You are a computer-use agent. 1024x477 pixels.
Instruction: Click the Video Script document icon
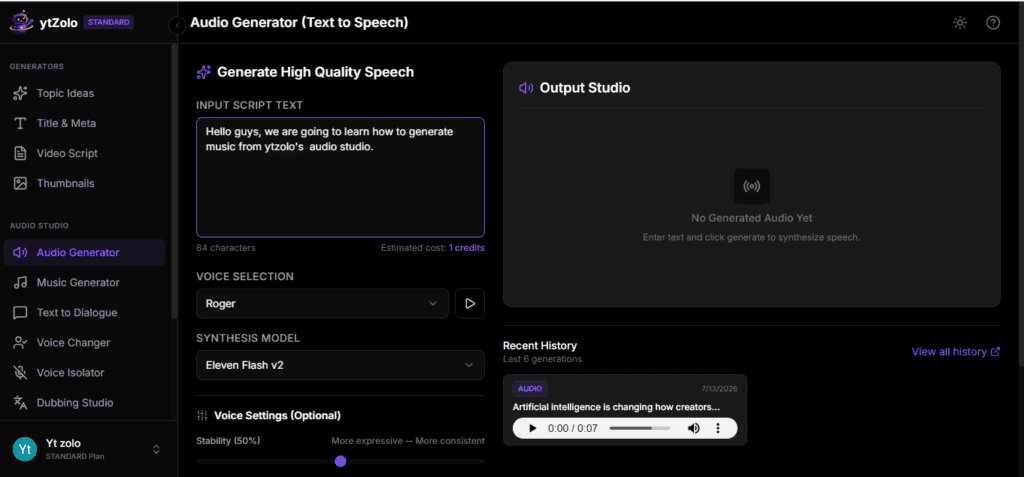tap(20, 153)
